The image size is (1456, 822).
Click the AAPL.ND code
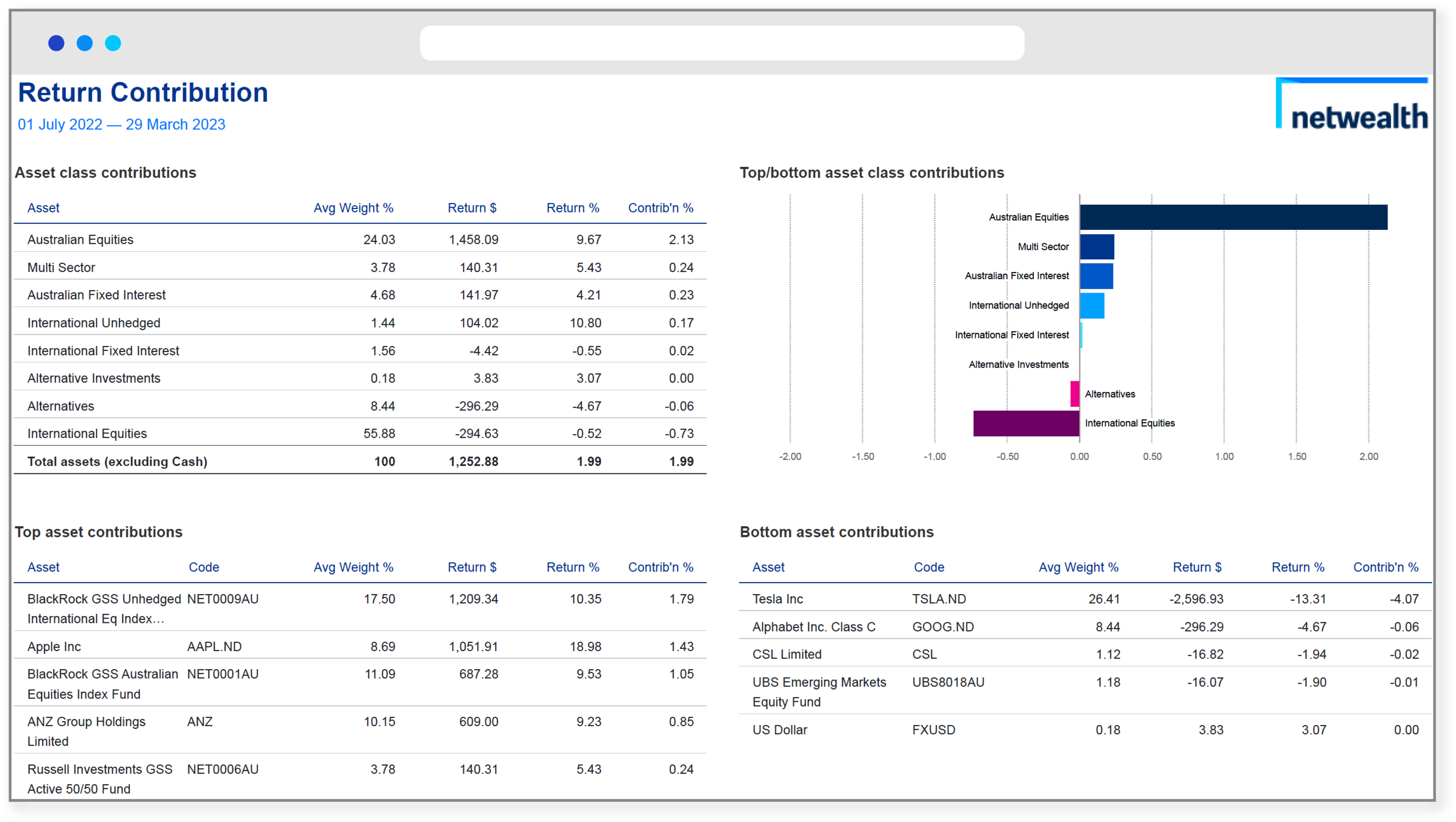pyautogui.click(x=214, y=647)
